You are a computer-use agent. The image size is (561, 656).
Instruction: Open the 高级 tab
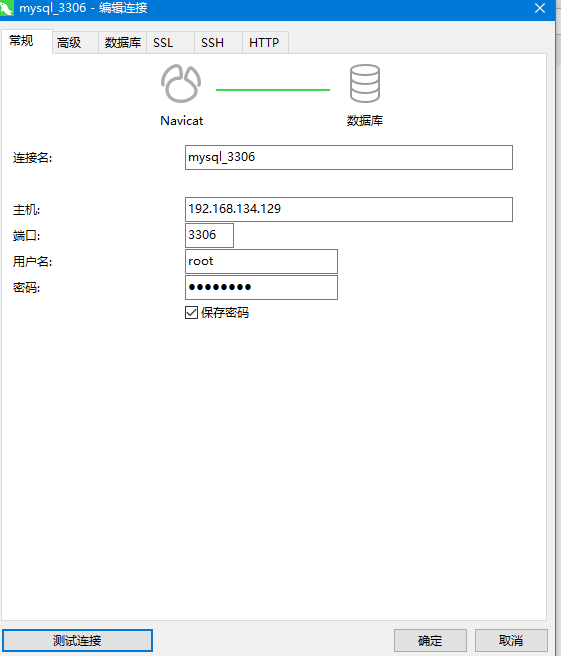click(75, 42)
